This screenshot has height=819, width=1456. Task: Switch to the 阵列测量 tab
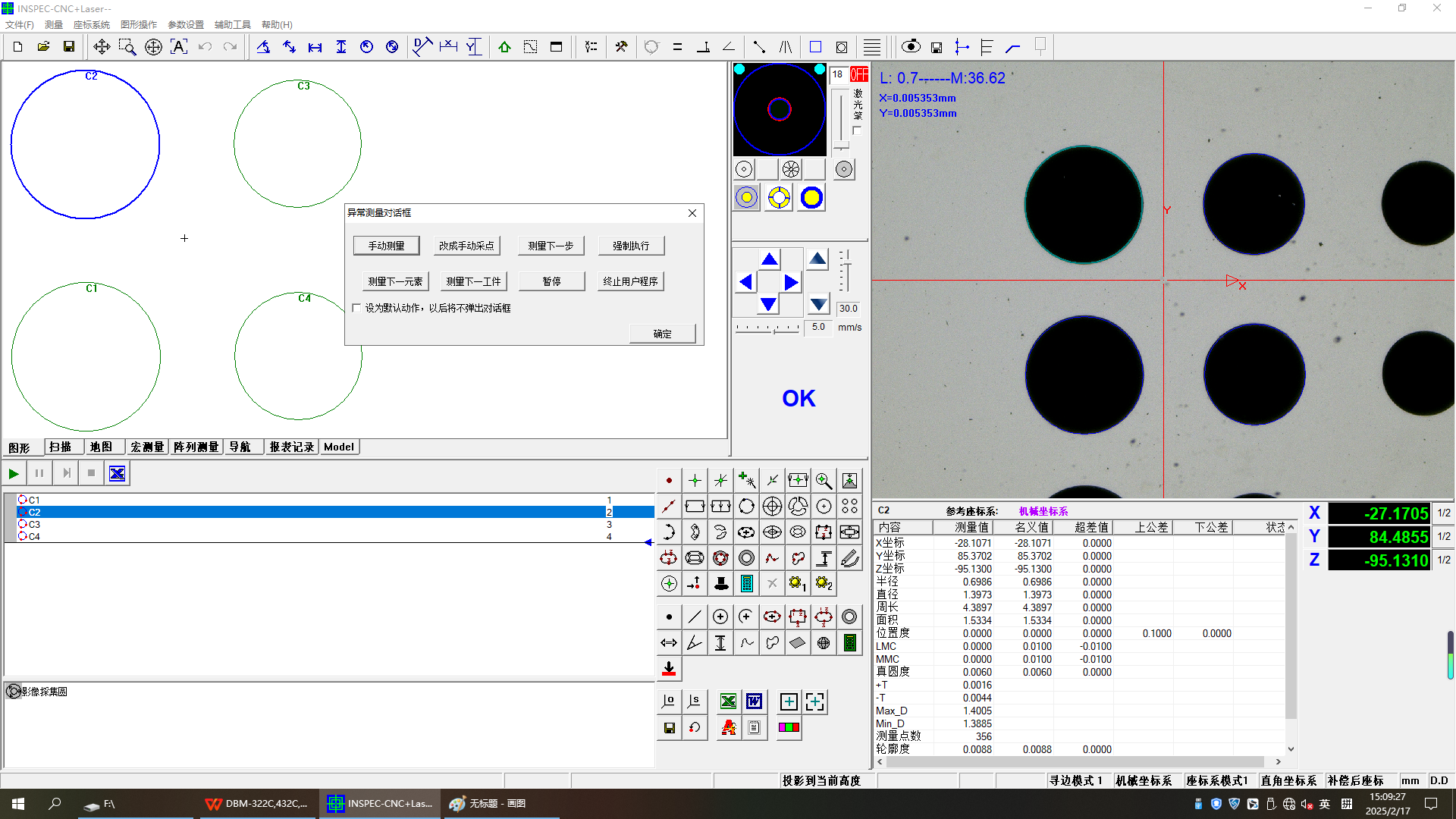(196, 447)
